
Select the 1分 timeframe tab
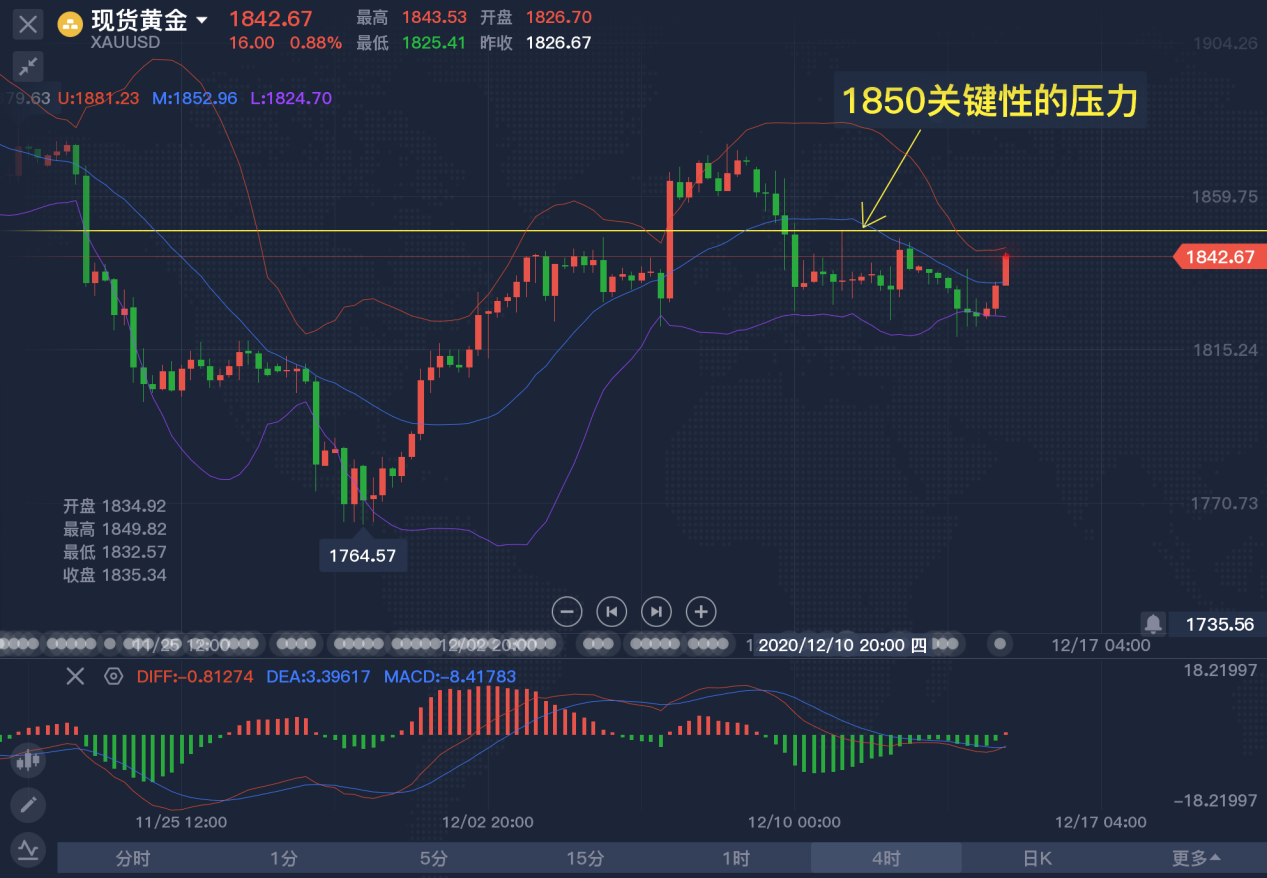tap(283, 858)
